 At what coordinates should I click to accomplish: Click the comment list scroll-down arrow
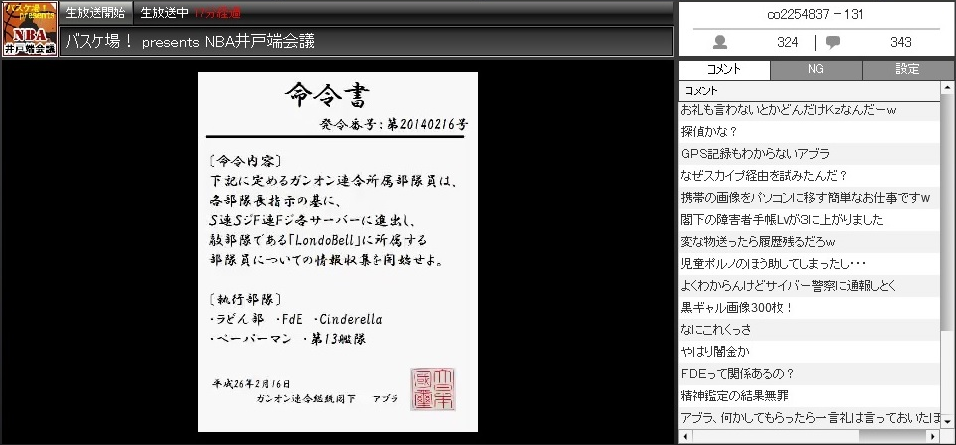[x=947, y=420]
